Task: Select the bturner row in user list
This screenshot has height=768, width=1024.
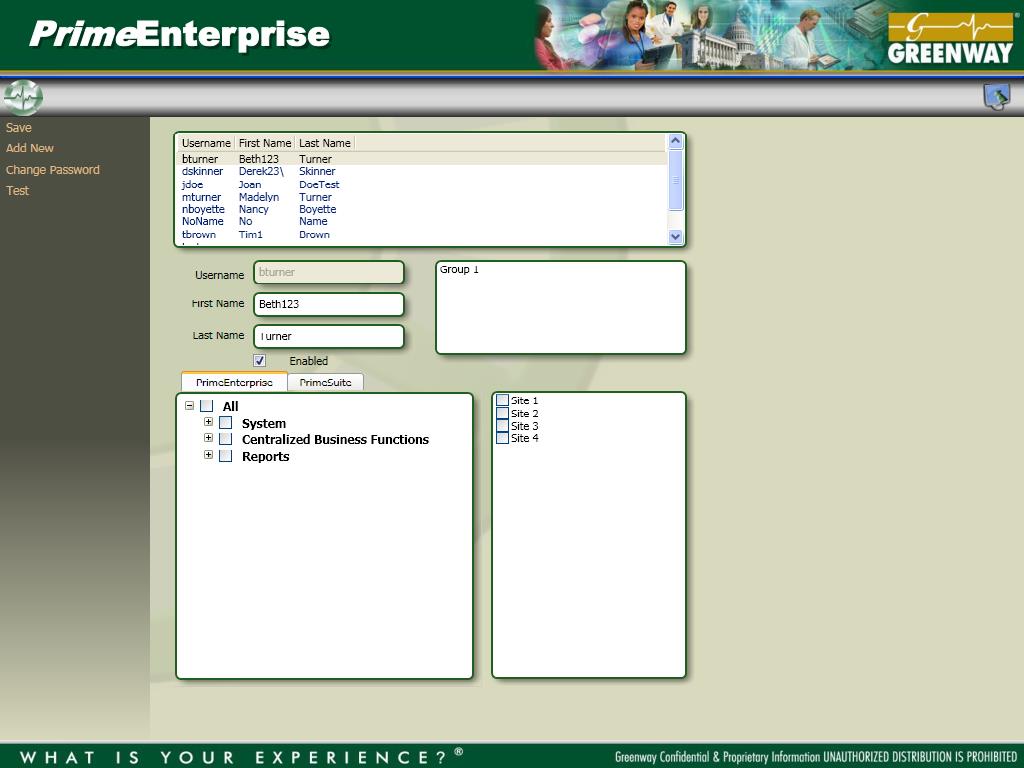Action: tap(422, 159)
